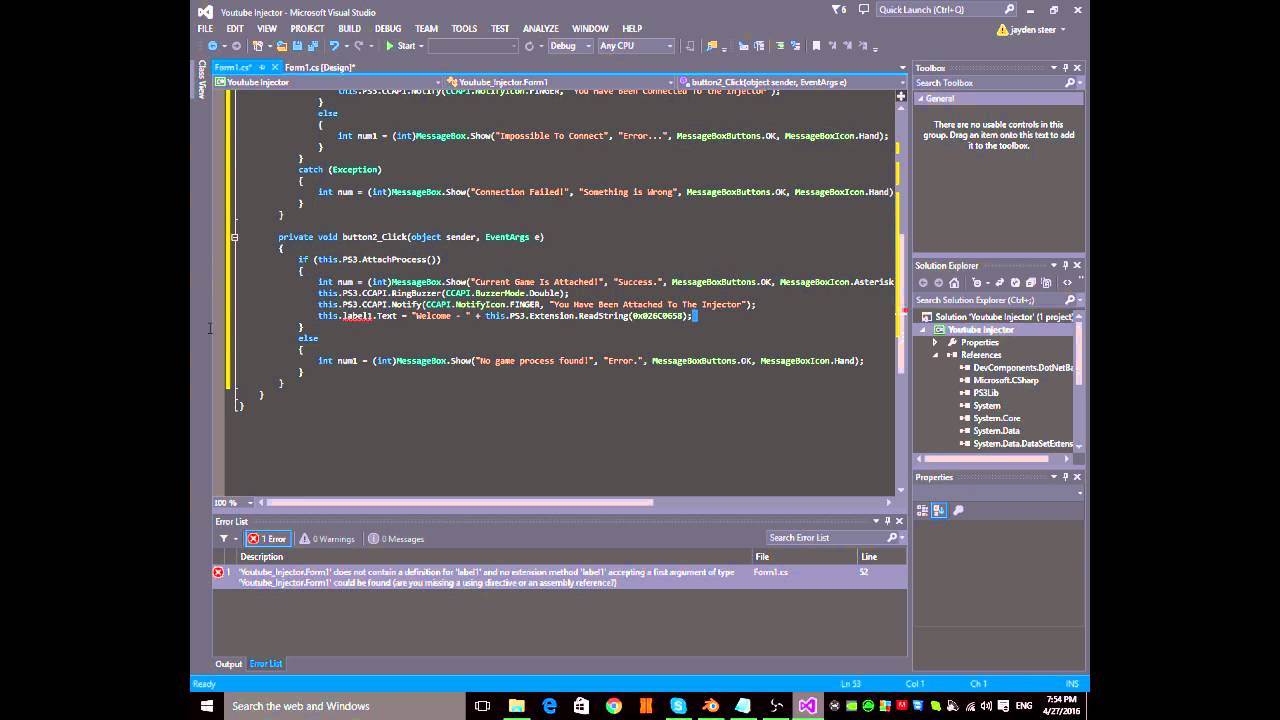Viewport: 1280px width, 720px height.
Task: Expand the Properties node in Solution Explorer
Action: click(935, 342)
